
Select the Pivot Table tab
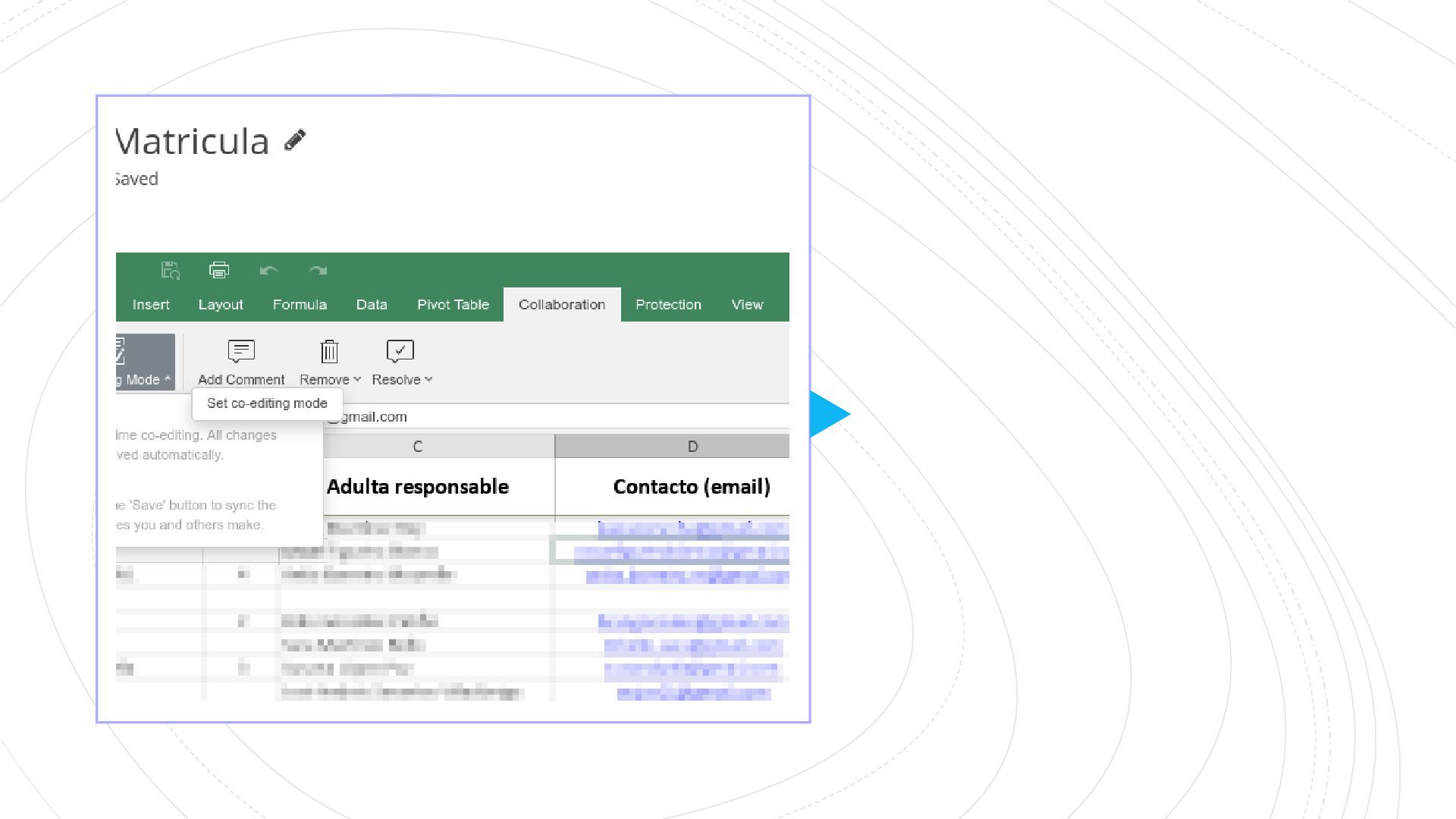tap(453, 304)
